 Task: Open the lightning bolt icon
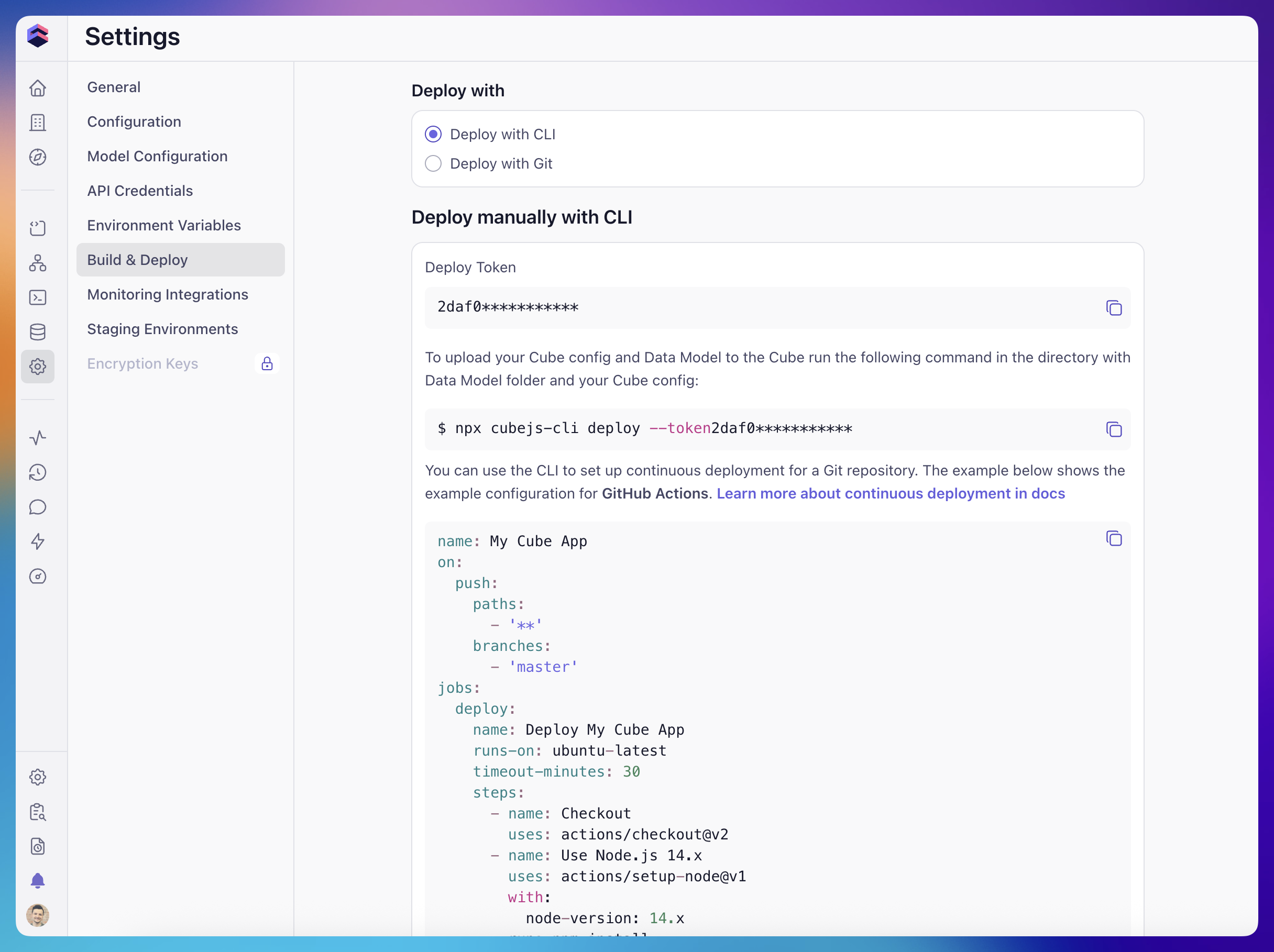(x=38, y=541)
